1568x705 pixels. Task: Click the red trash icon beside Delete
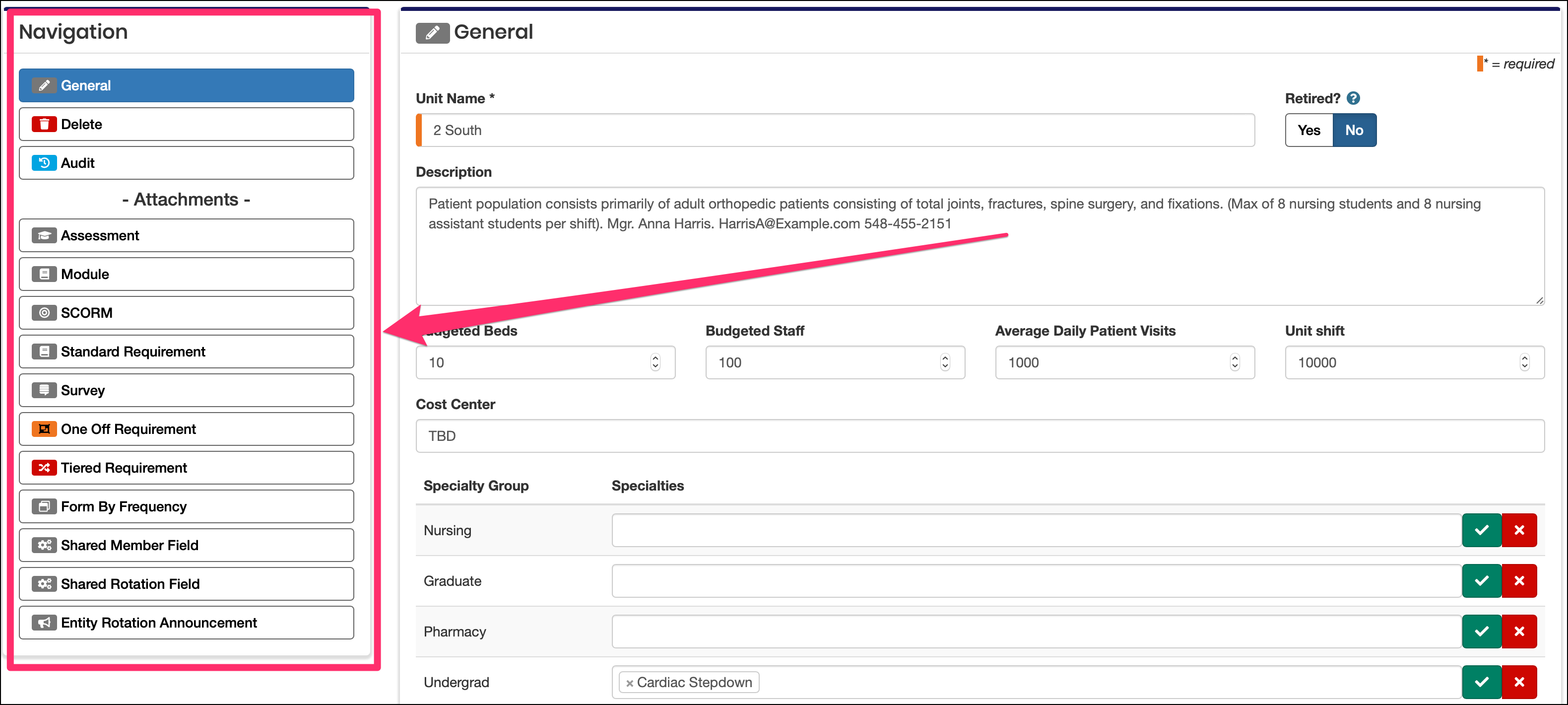tap(44, 124)
